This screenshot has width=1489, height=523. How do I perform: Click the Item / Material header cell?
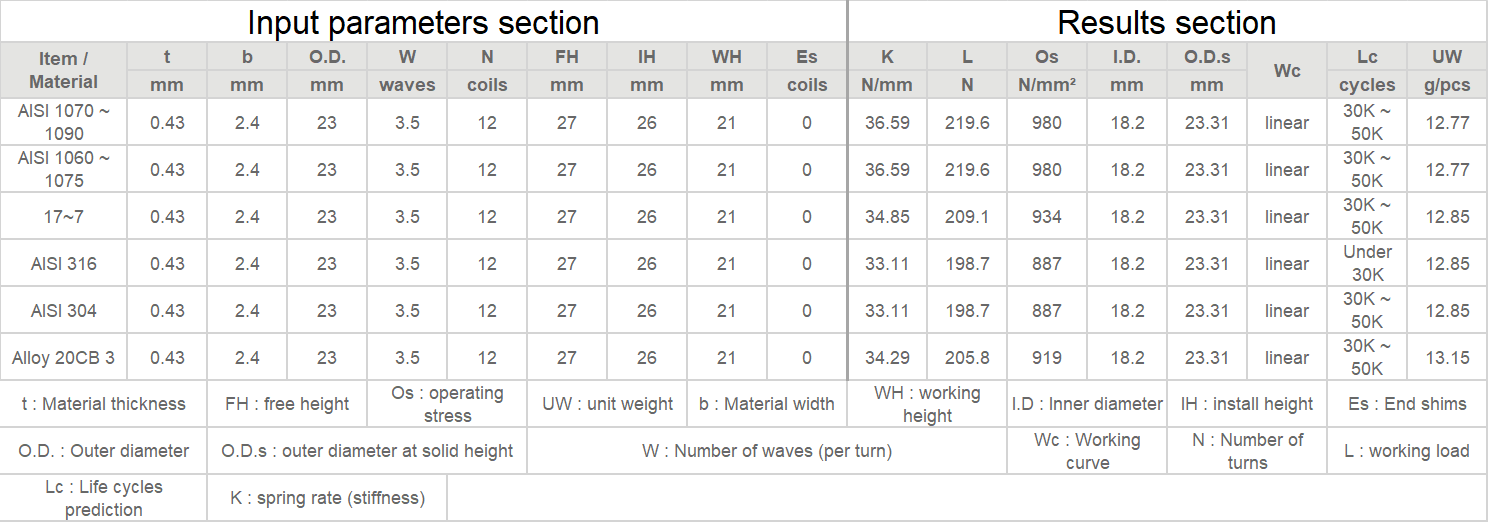(64, 70)
